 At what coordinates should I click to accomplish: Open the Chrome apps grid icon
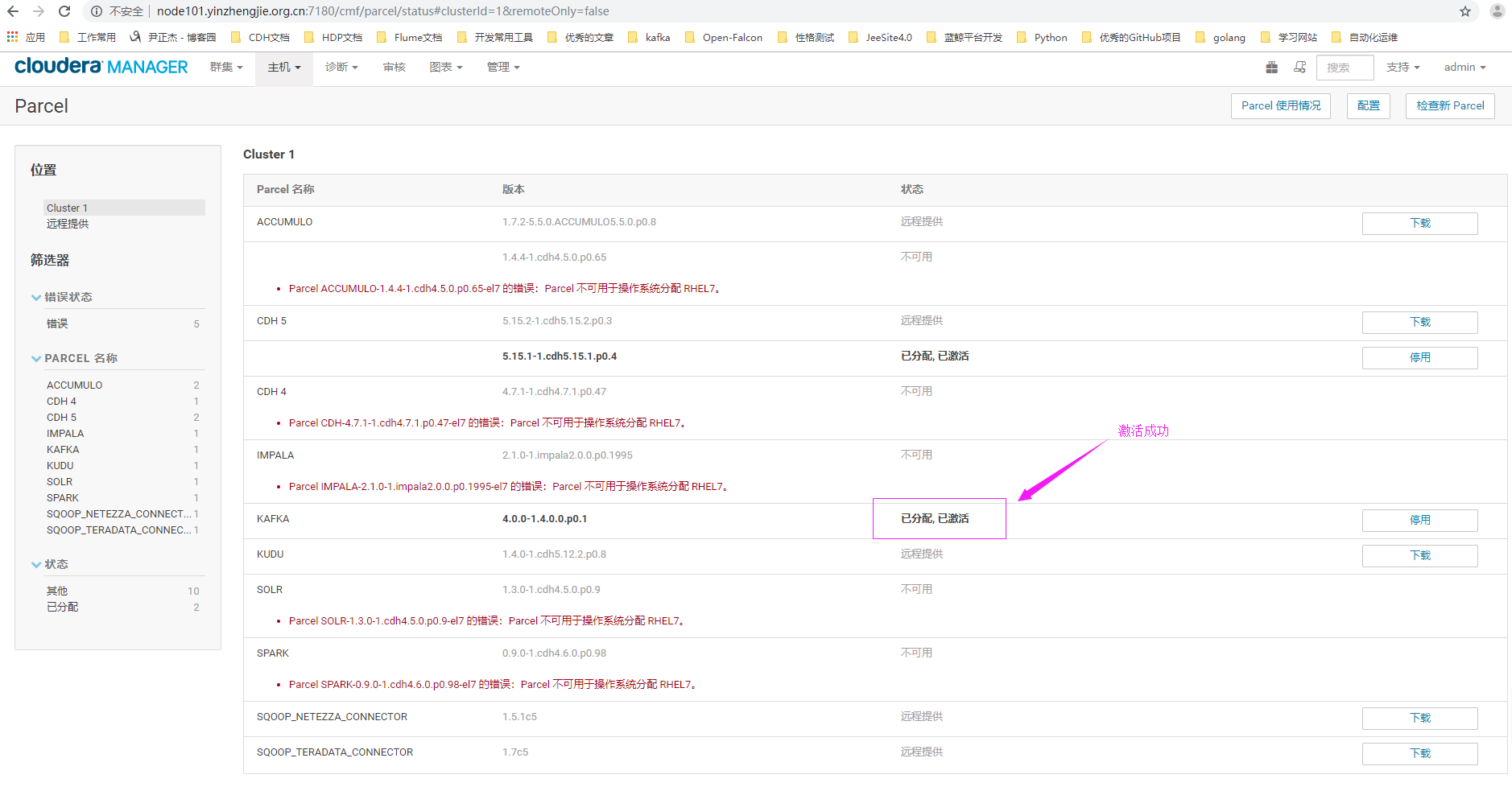[x=12, y=37]
